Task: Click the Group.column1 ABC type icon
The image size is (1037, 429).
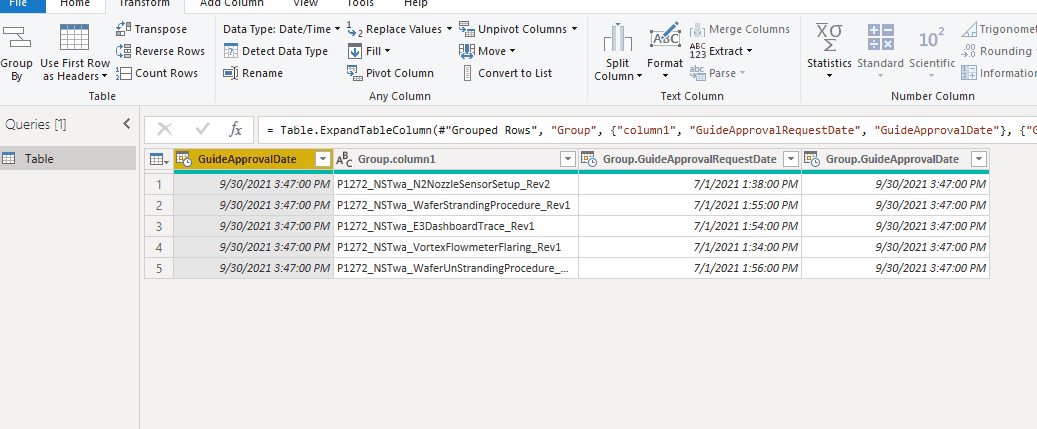Action: click(345, 159)
